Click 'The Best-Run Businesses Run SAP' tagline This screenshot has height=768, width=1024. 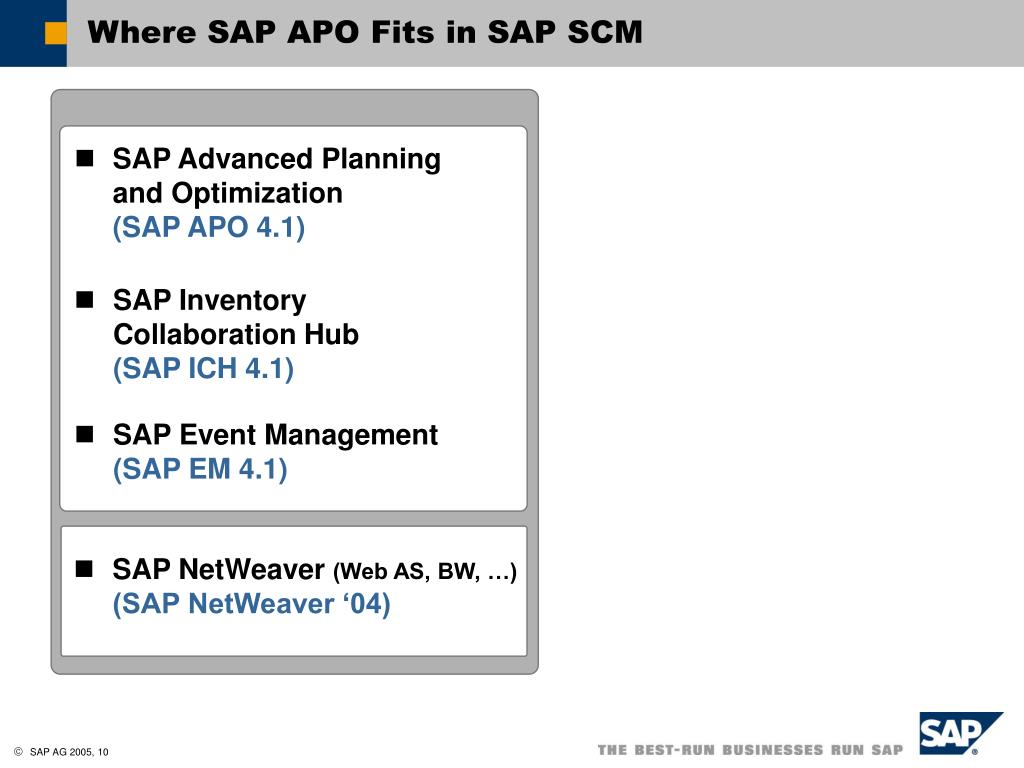(750, 750)
